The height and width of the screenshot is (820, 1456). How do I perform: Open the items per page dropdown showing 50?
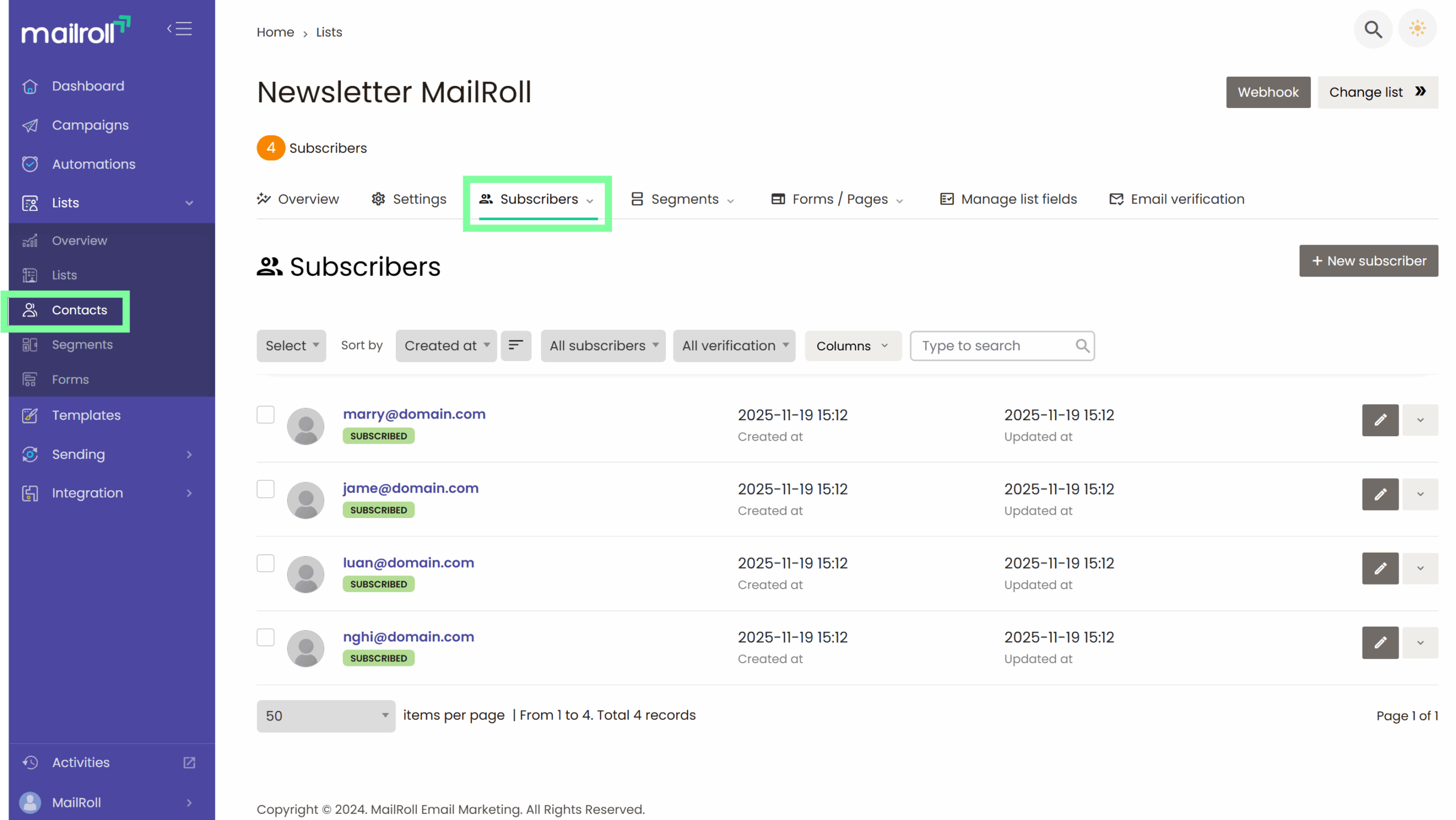[x=326, y=716]
